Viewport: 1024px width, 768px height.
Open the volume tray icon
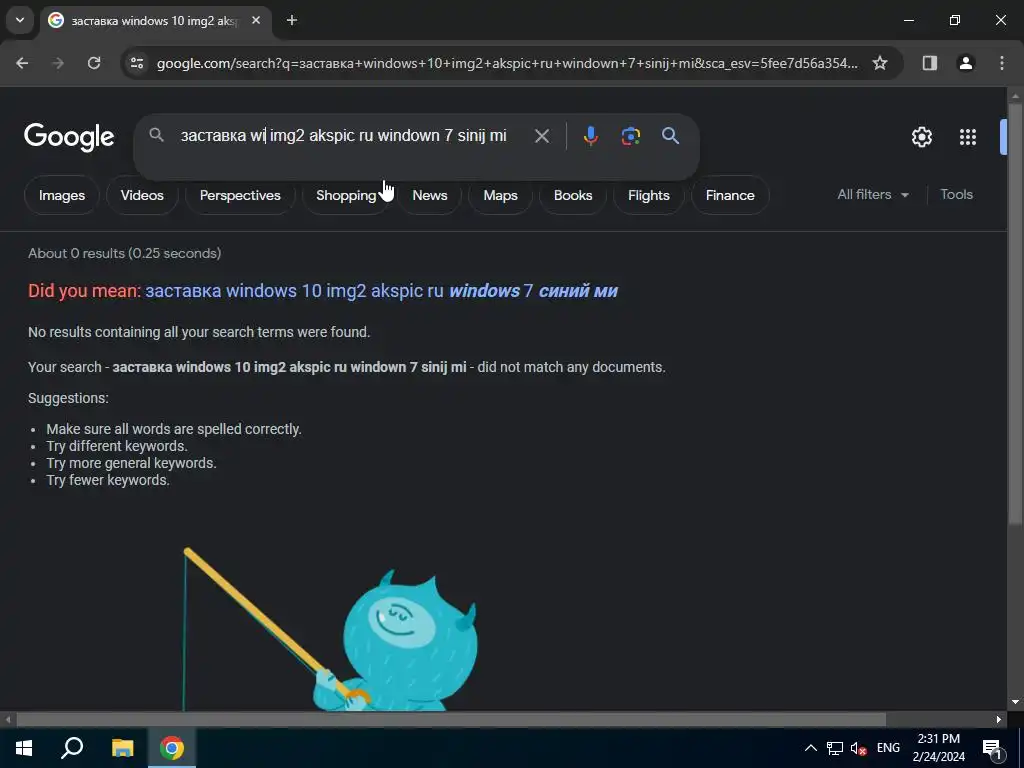click(859, 748)
